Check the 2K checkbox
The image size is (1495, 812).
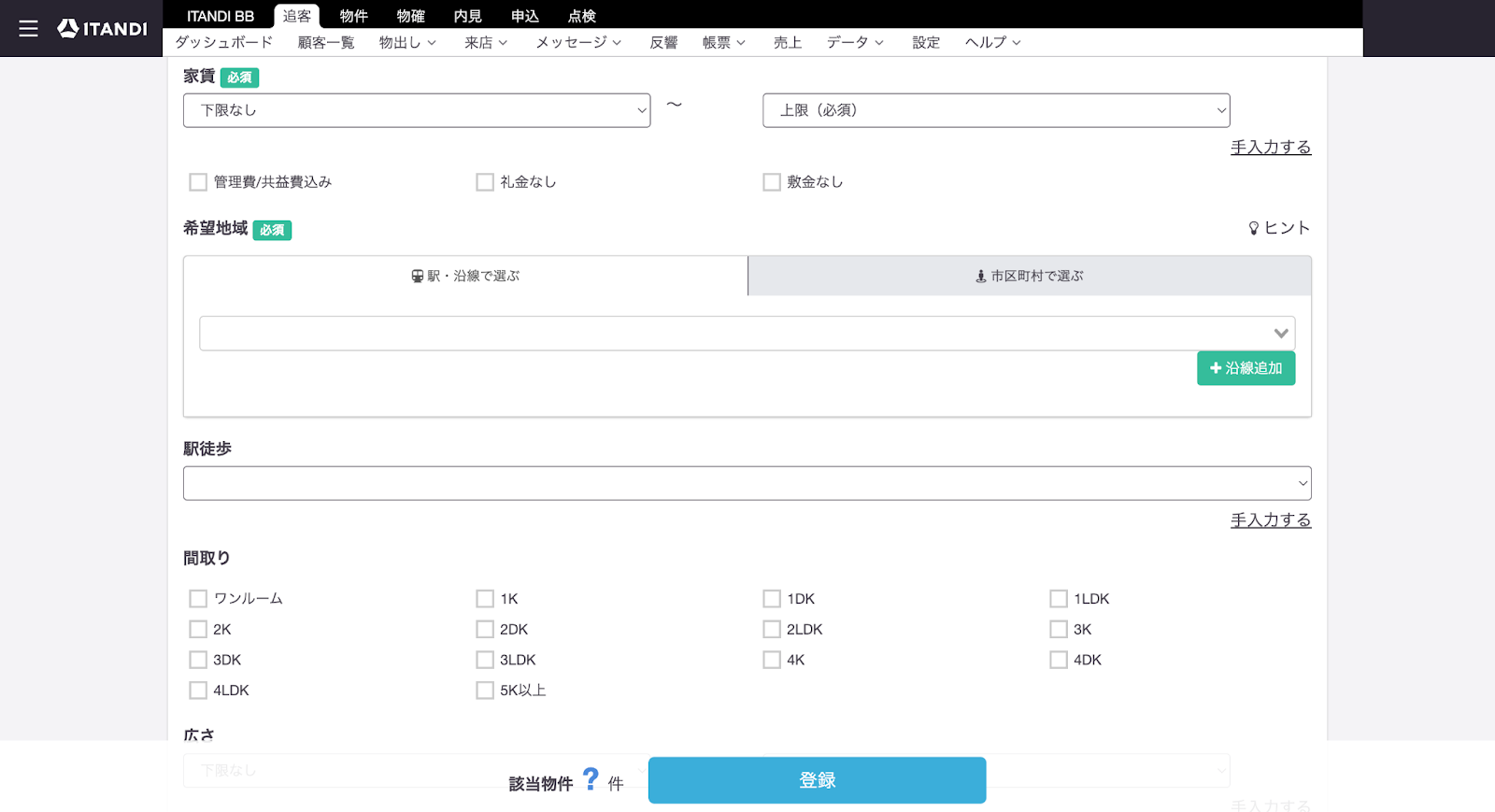pyautogui.click(x=198, y=630)
